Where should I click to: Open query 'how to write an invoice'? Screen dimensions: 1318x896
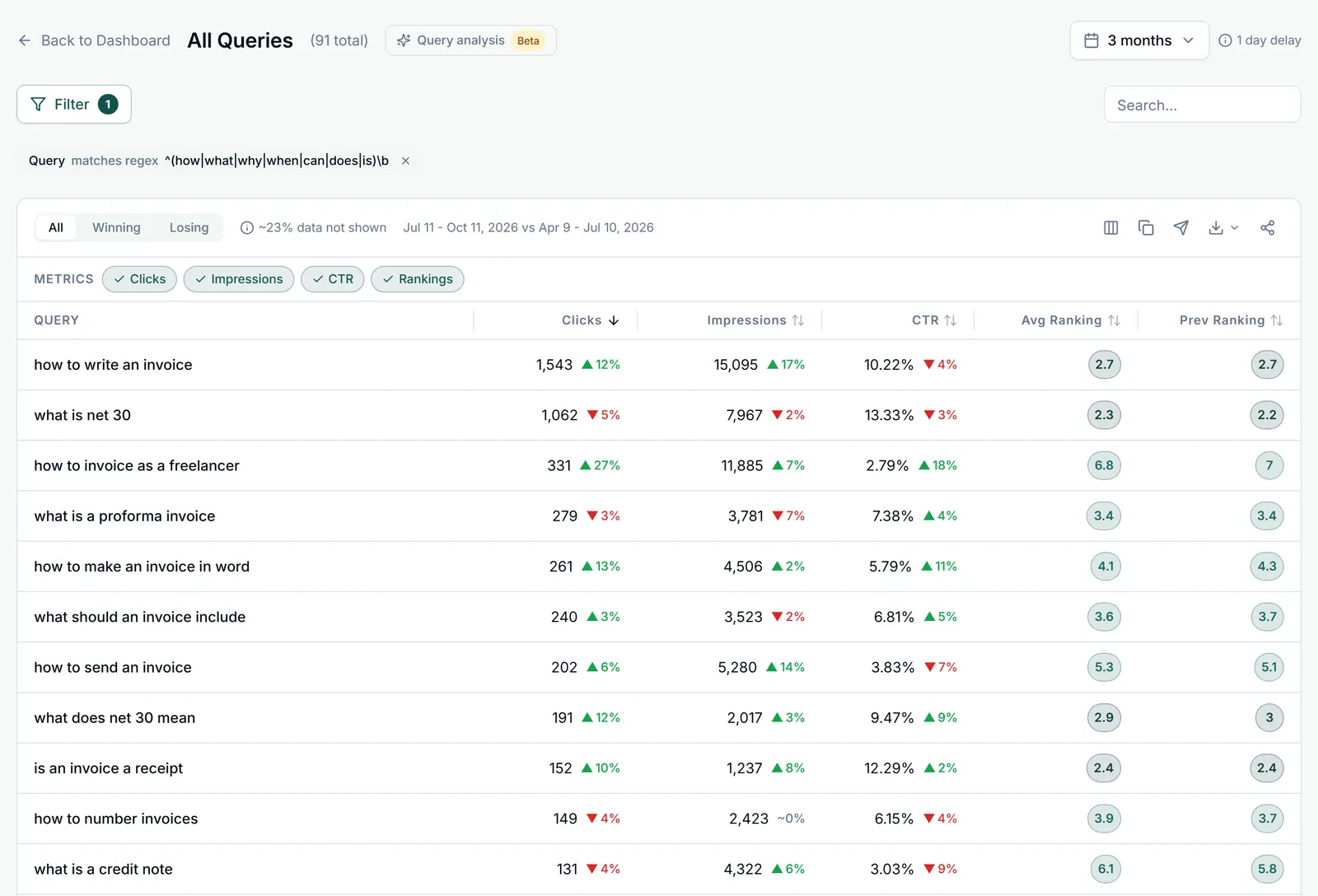(x=113, y=365)
